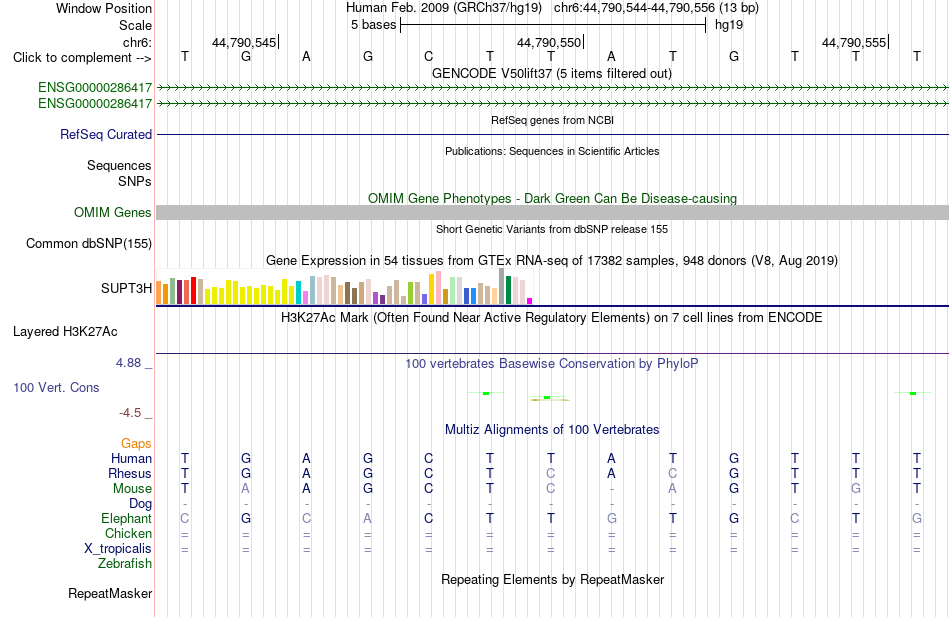This screenshot has width=950, height=617.
Task: Open the OMIM Genes track label
Action: [113, 213]
